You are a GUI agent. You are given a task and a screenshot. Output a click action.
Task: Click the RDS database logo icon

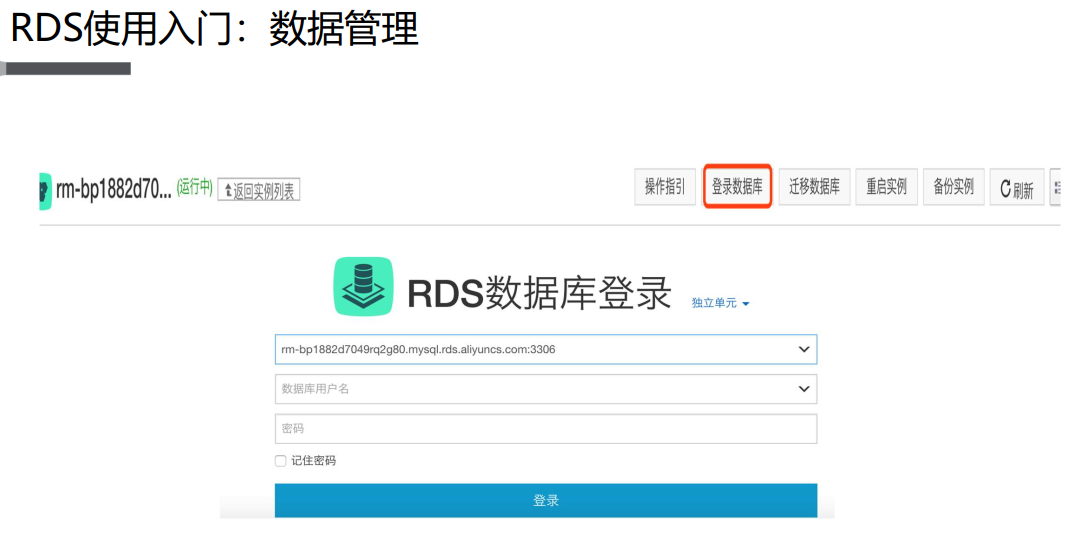[x=364, y=287]
